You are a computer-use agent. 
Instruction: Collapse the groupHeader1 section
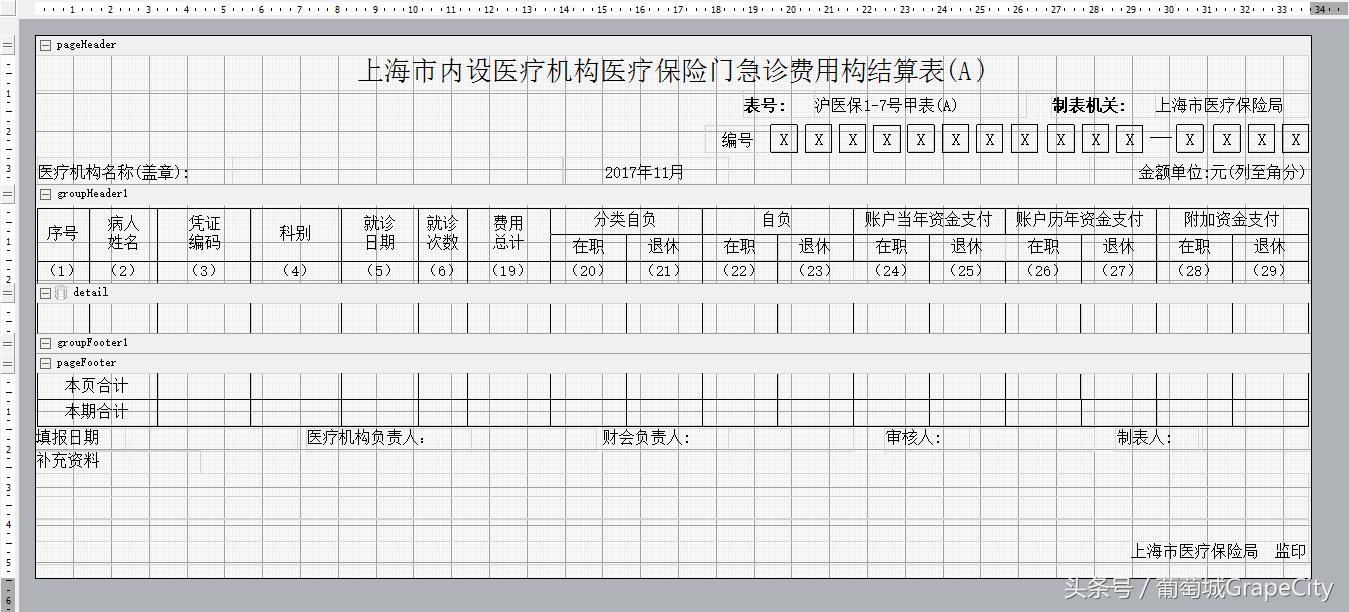coord(44,193)
